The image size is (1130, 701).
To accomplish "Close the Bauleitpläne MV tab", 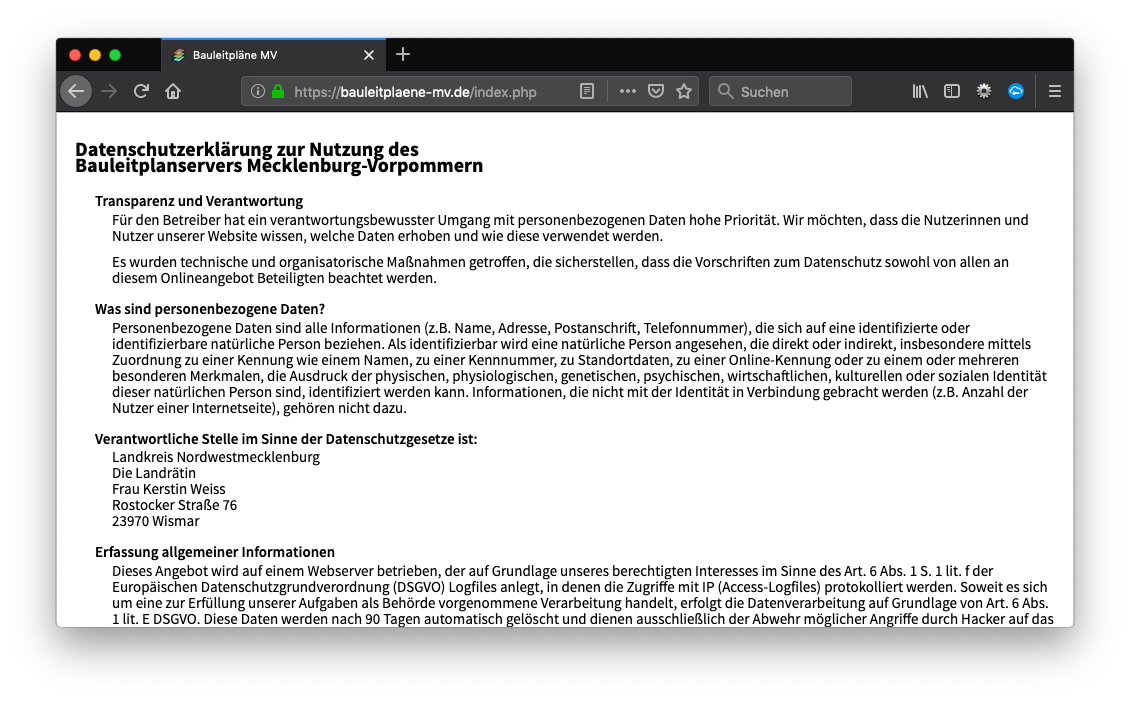I will click(x=369, y=55).
